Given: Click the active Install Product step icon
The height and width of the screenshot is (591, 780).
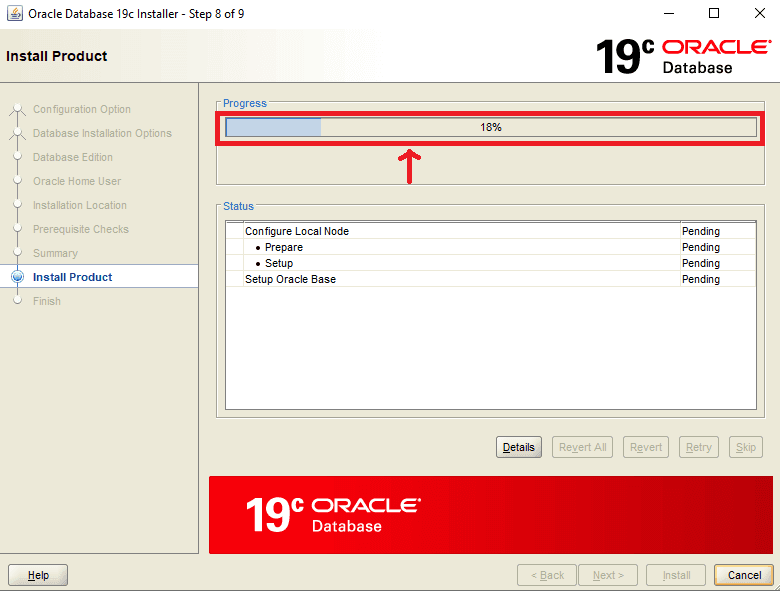Looking at the screenshot, I should (17, 277).
